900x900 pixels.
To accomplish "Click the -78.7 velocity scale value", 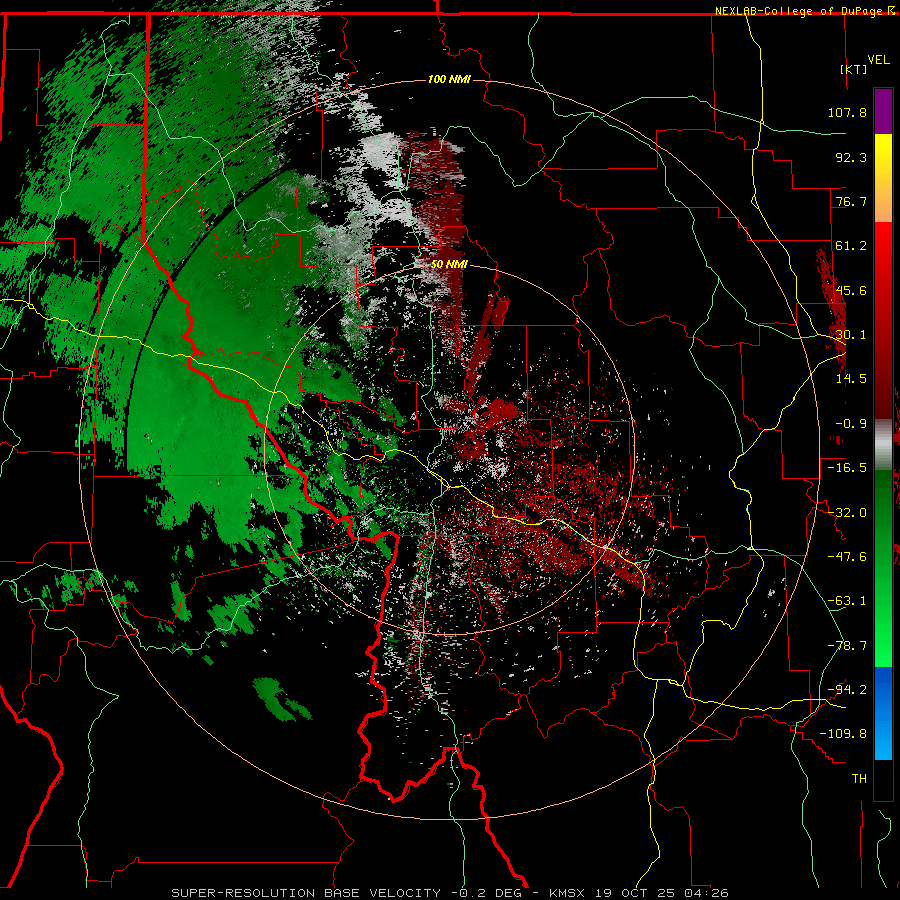I will click(x=847, y=646).
